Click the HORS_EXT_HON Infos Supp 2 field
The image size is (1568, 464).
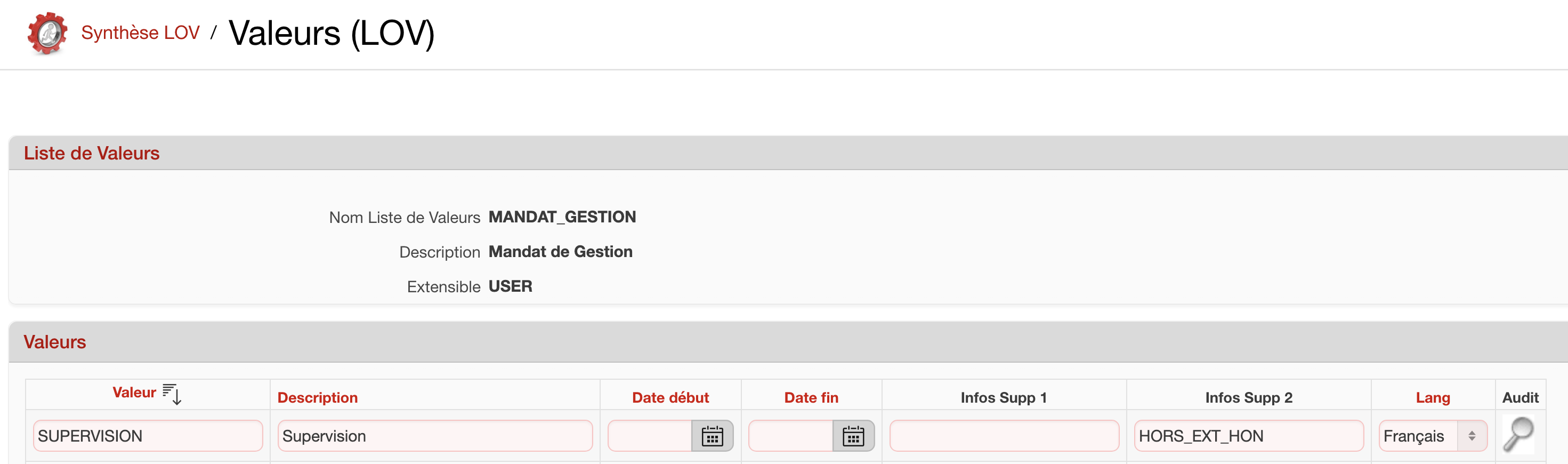(1248, 436)
